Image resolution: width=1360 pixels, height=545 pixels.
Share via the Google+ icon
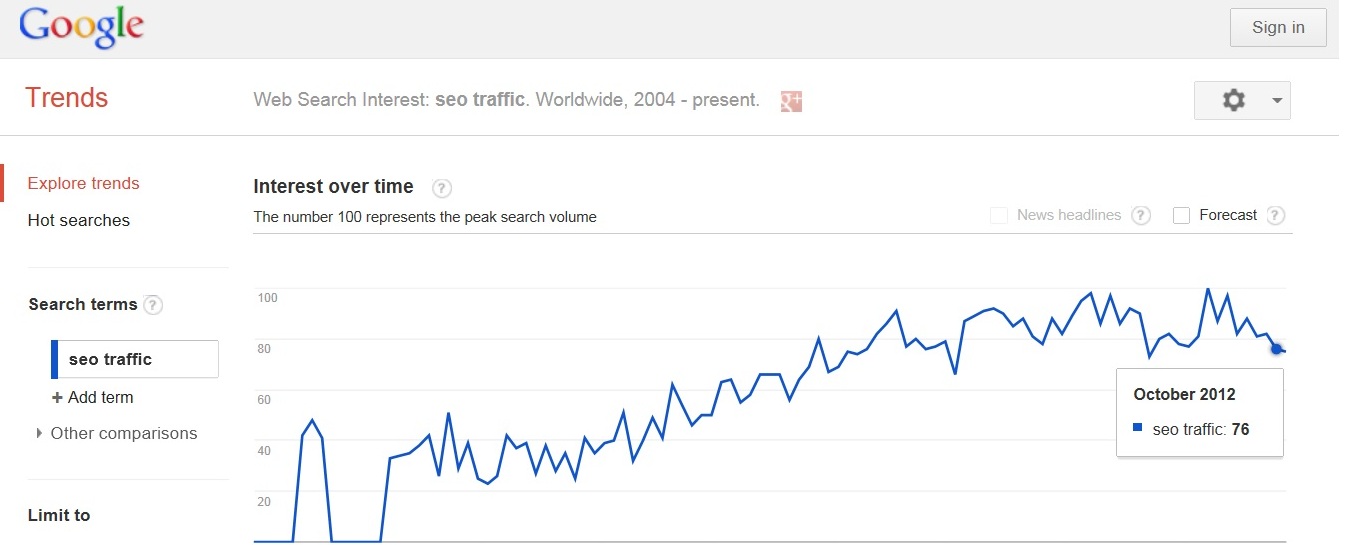click(791, 100)
